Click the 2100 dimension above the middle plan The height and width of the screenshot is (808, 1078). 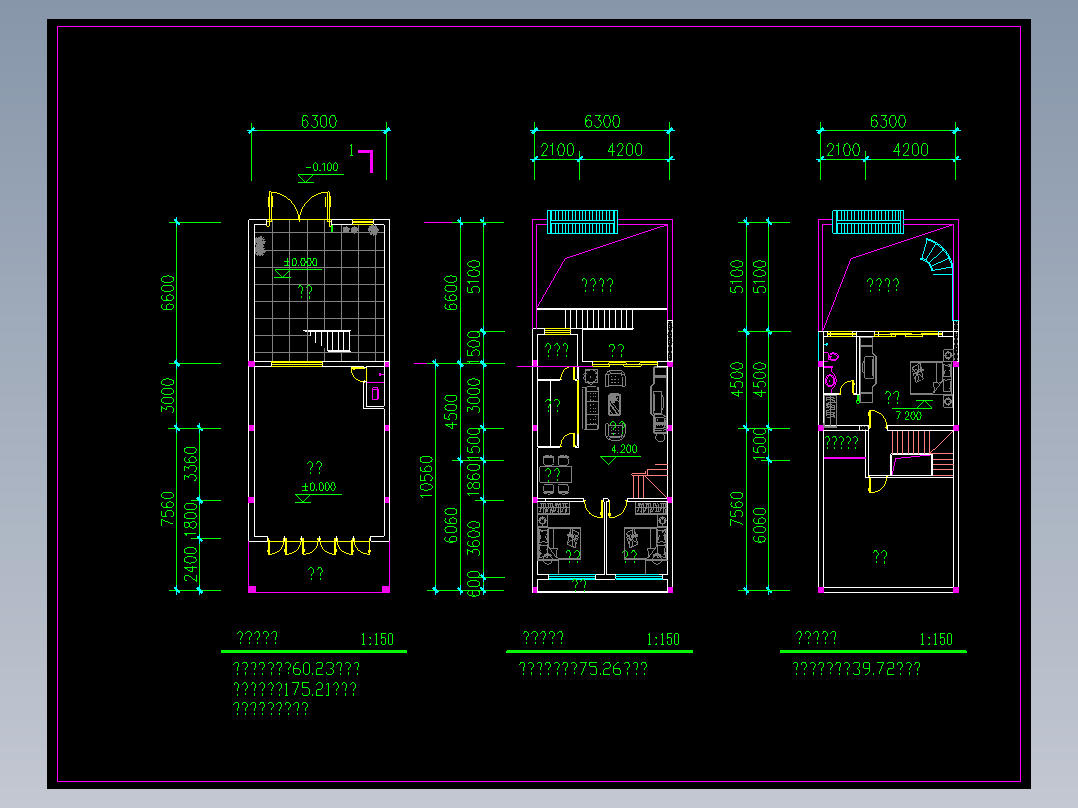click(x=558, y=150)
